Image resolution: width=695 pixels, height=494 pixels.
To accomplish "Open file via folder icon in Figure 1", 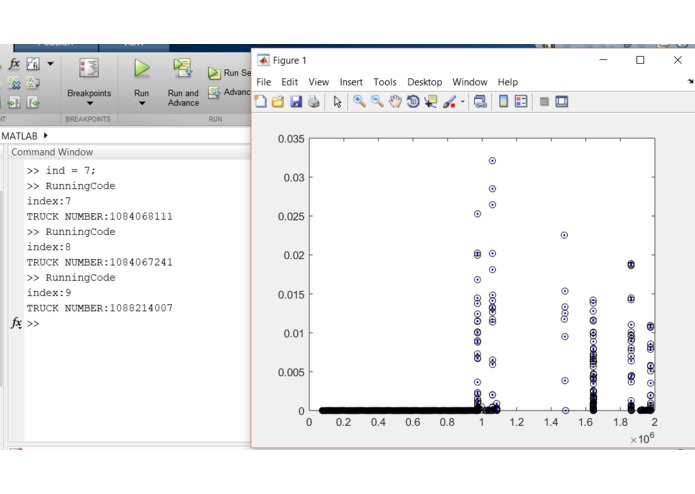I will point(278,102).
